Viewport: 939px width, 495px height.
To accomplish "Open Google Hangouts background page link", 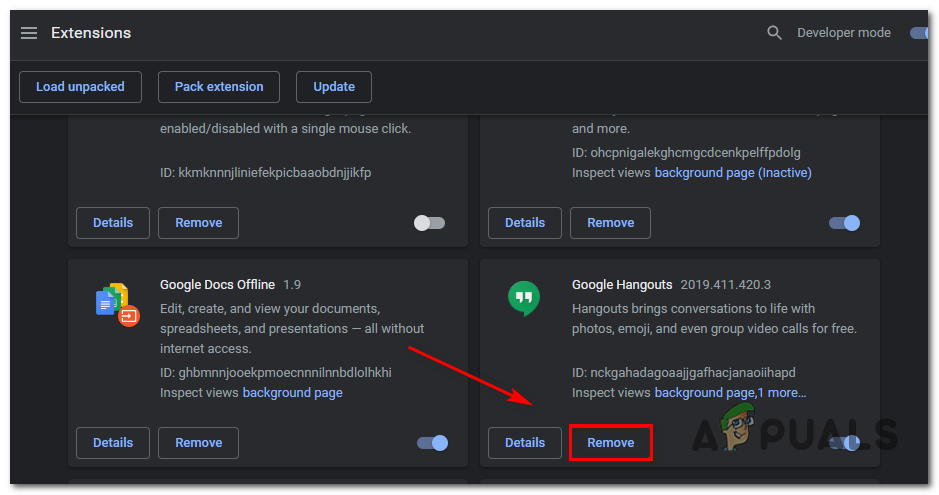I will click(704, 393).
